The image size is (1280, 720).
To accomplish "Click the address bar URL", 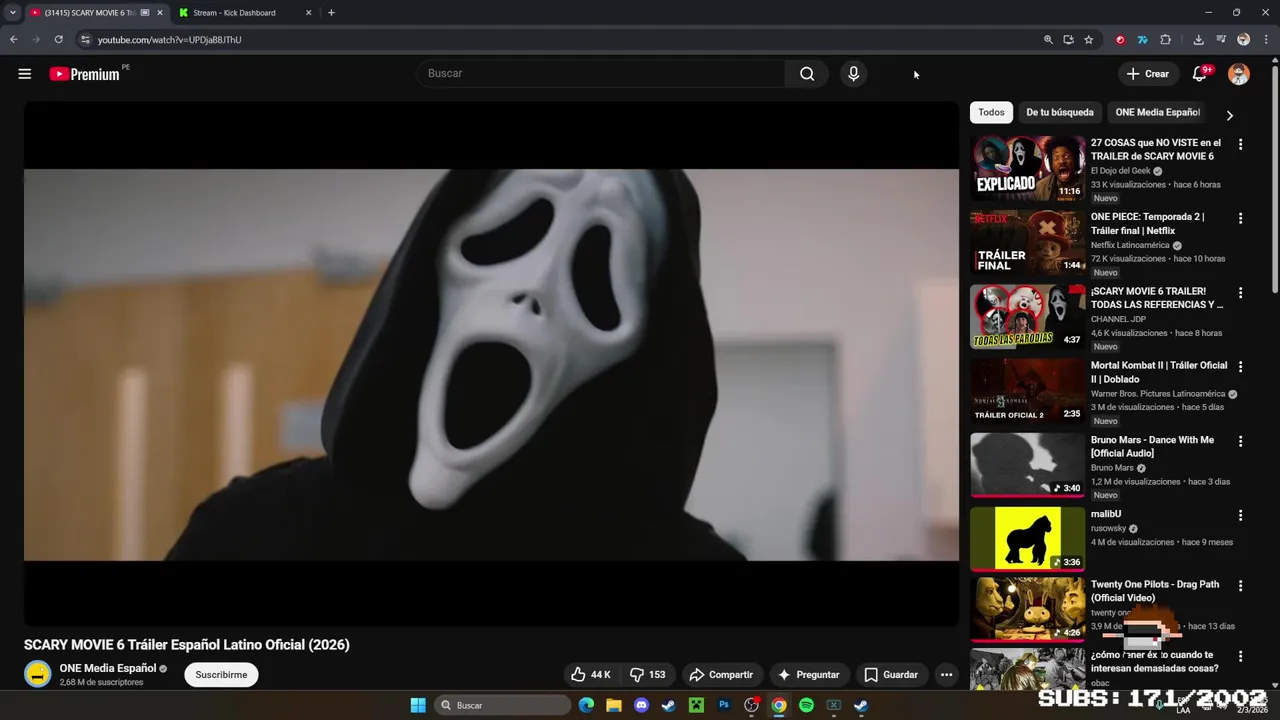I will (x=170, y=40).
